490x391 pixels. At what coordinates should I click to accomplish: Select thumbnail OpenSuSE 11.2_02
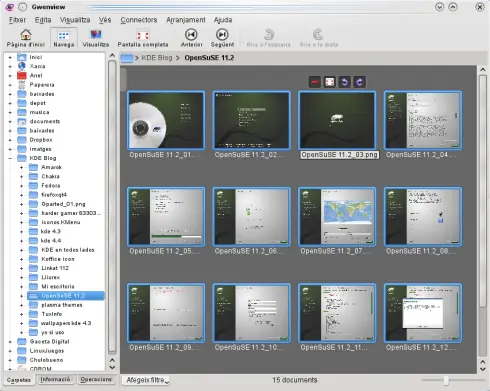coord(251,120)
